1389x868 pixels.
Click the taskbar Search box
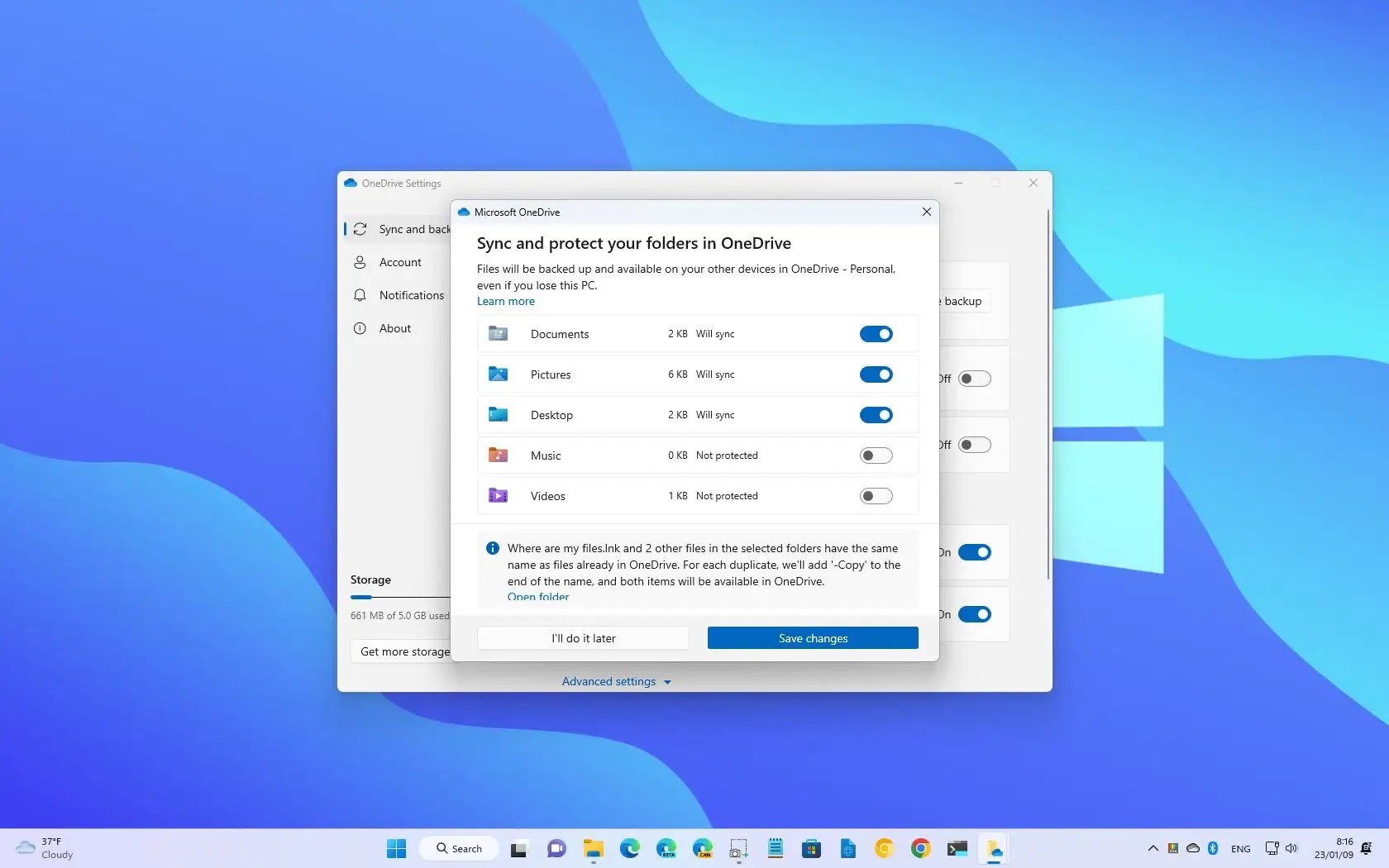tap(457, 848)
